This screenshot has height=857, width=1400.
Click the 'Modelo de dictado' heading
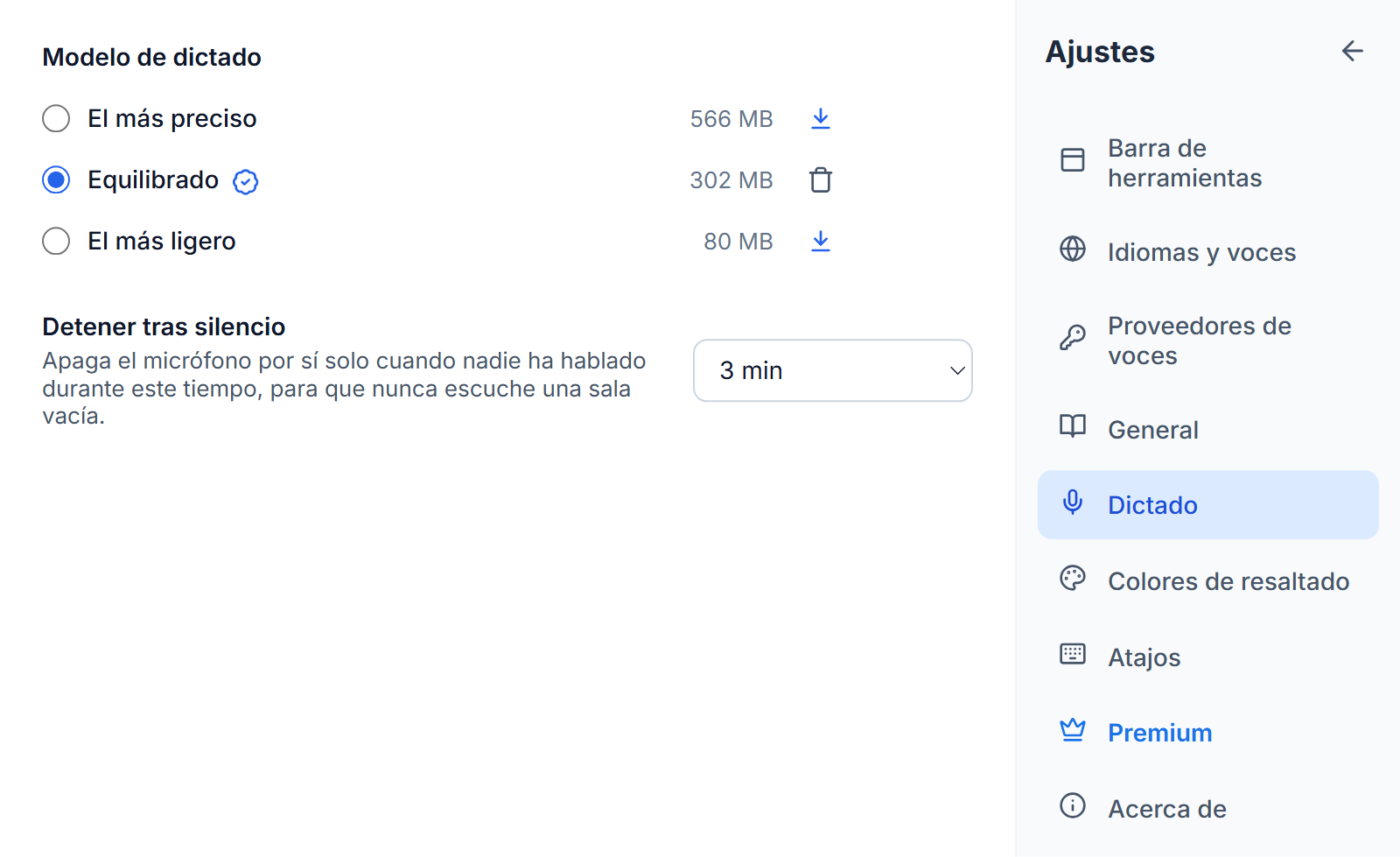[x=152, y=57]
